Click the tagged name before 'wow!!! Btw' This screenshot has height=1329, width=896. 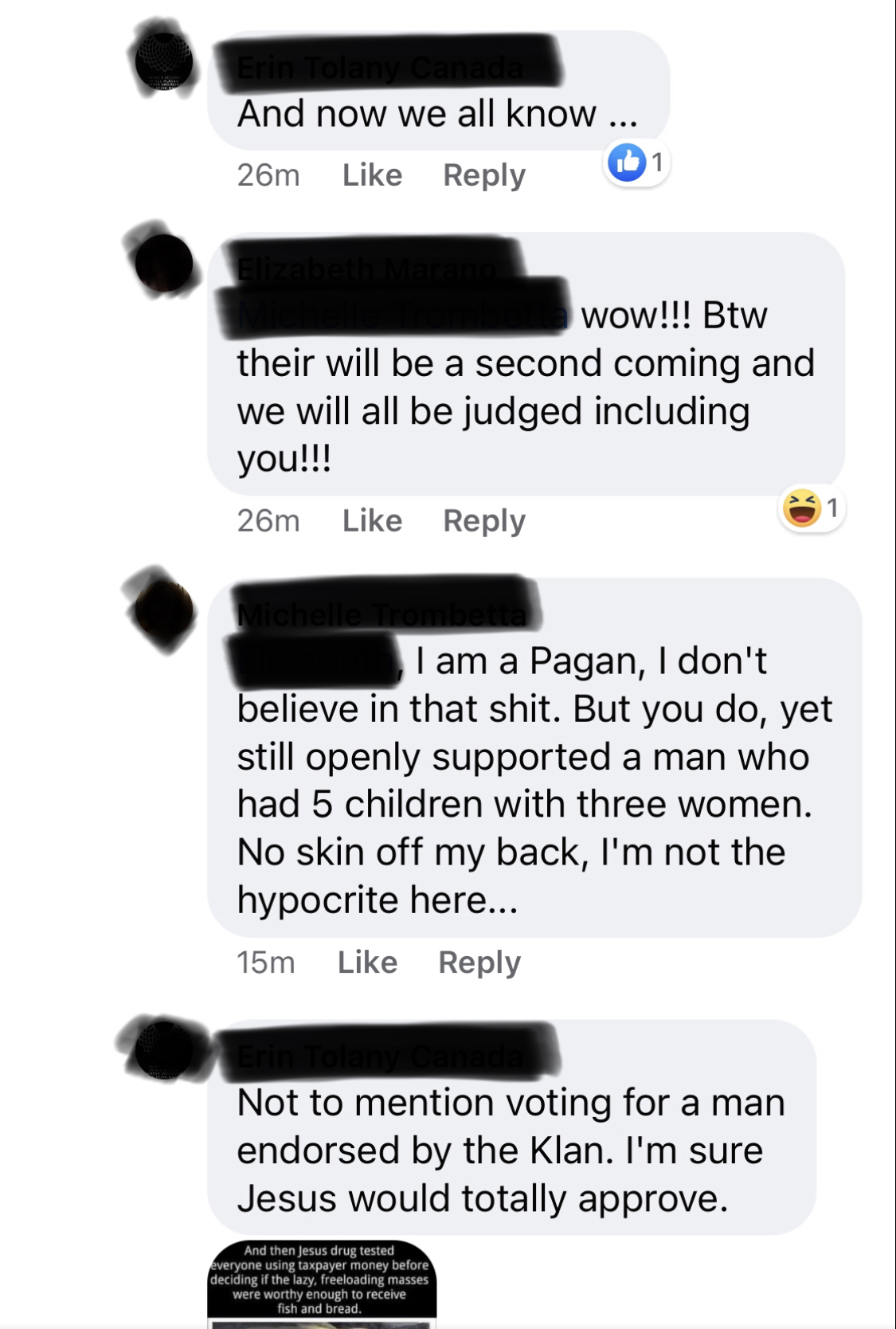pos(403,316)
